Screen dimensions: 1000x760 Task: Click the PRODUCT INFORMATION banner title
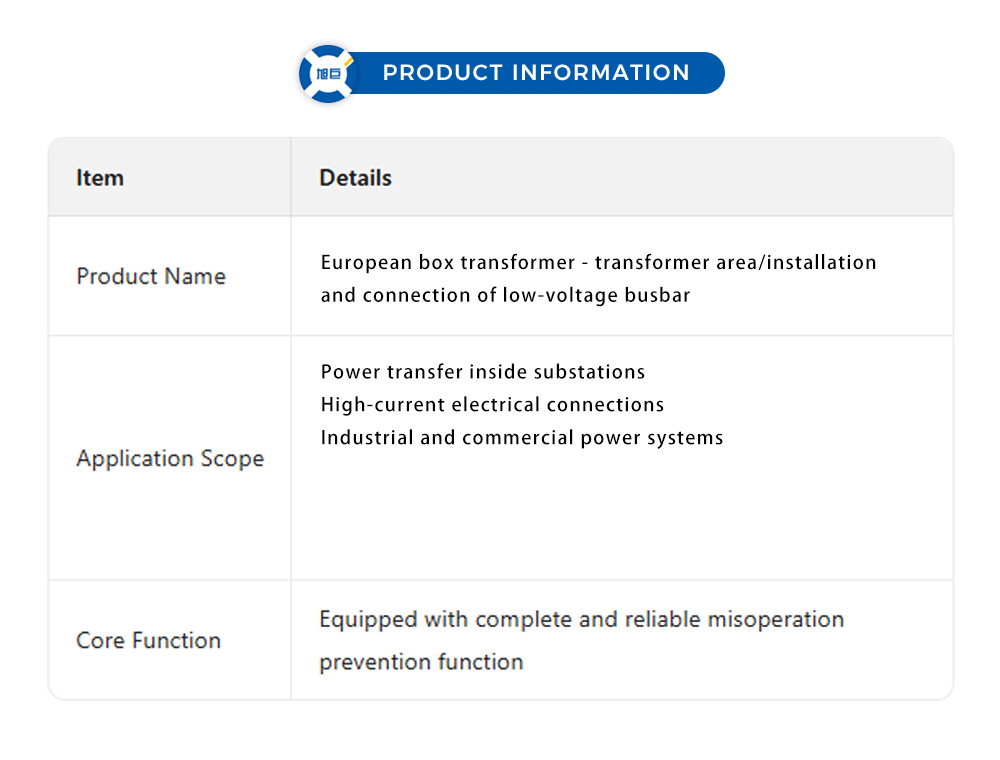536,73
